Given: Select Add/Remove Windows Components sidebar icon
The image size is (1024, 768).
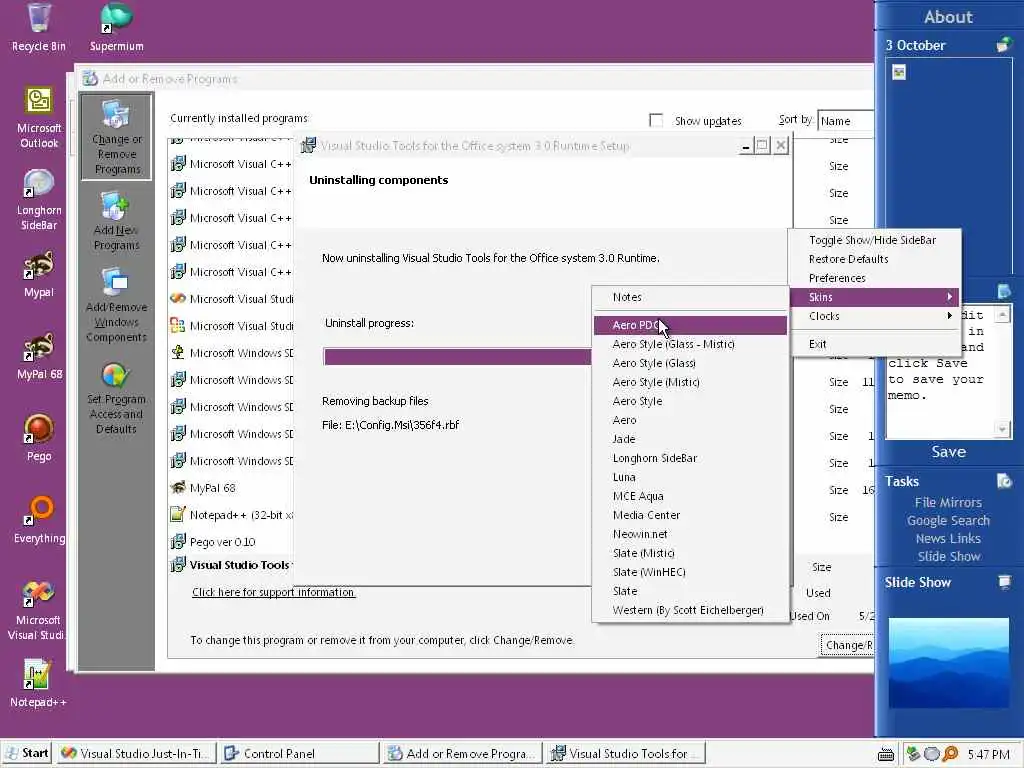Looking at the screenshot, I should [x=116, y=306].
